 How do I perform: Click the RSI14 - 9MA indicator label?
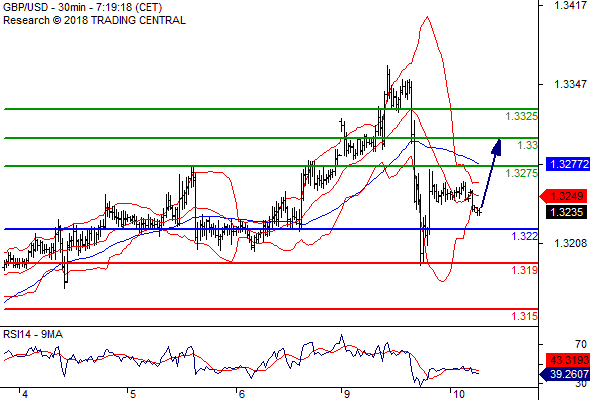click(x=33, y=334)
